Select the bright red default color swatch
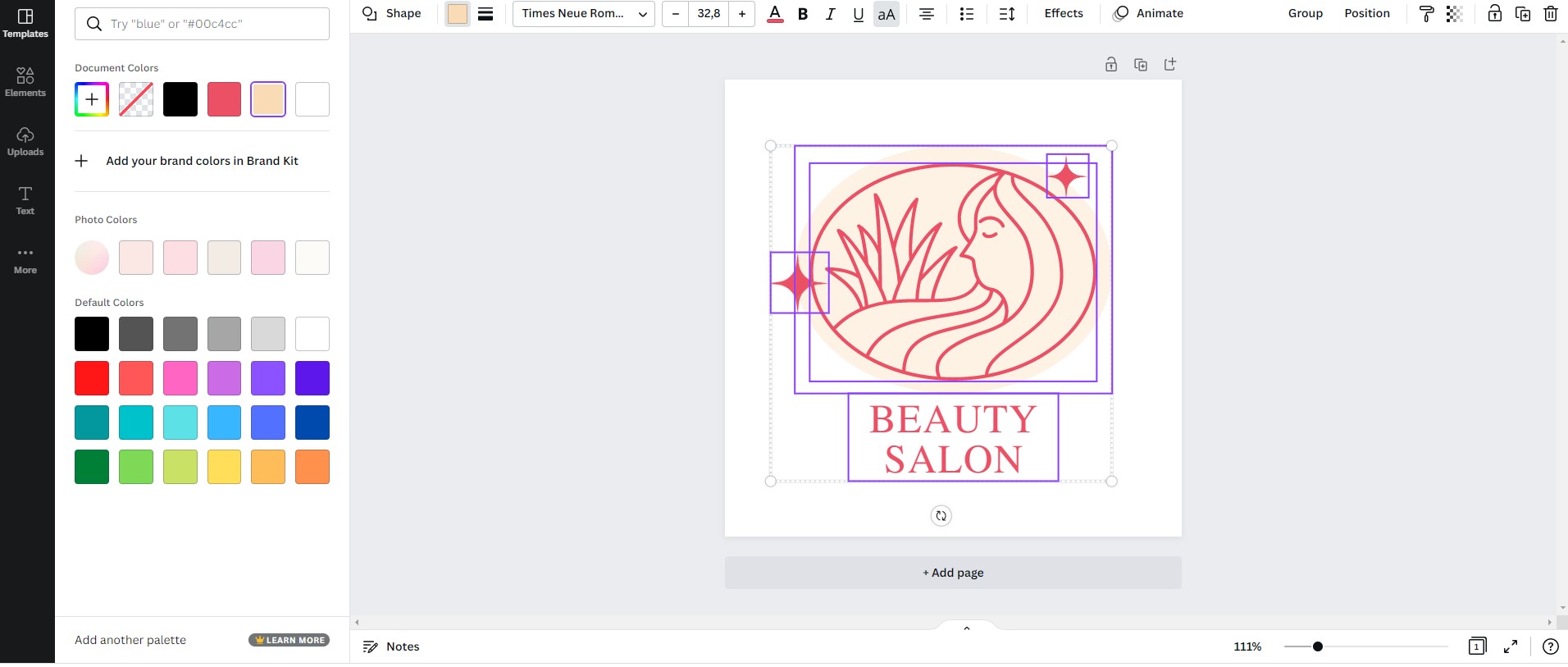 92,378
